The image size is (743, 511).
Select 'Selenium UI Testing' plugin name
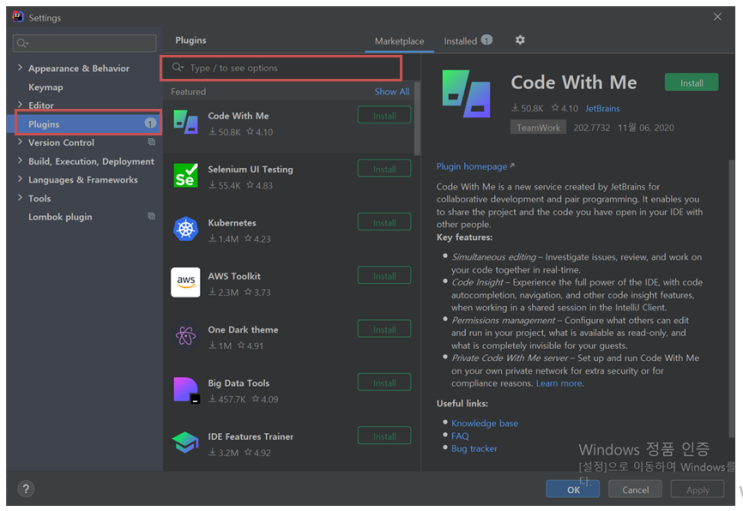pyautogui.click(x=250, y=169)
